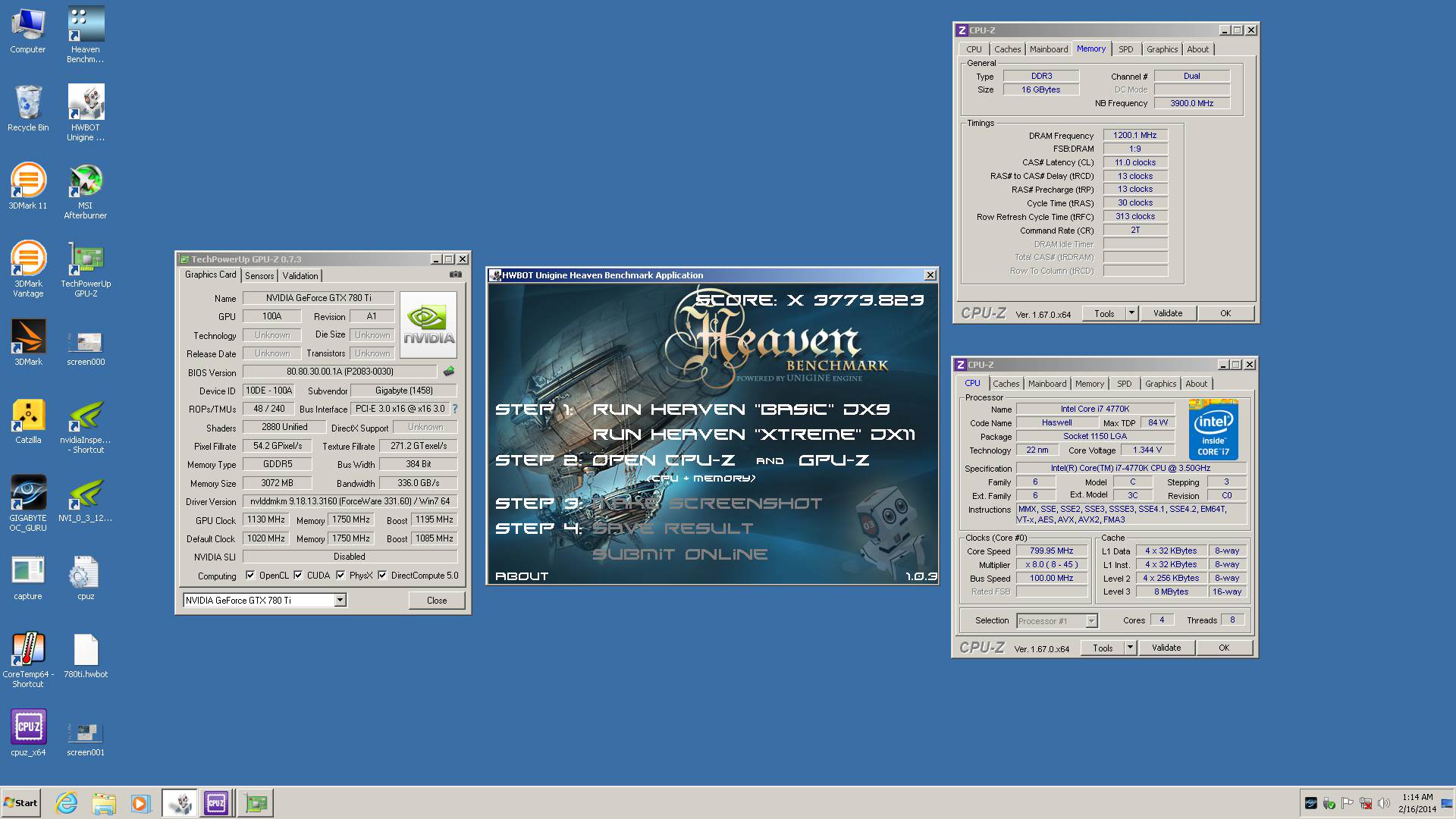This screenshot has width=1456, height=819.
Task: Click Take Screenshot step in Heaven app
Action: [707, 504]
